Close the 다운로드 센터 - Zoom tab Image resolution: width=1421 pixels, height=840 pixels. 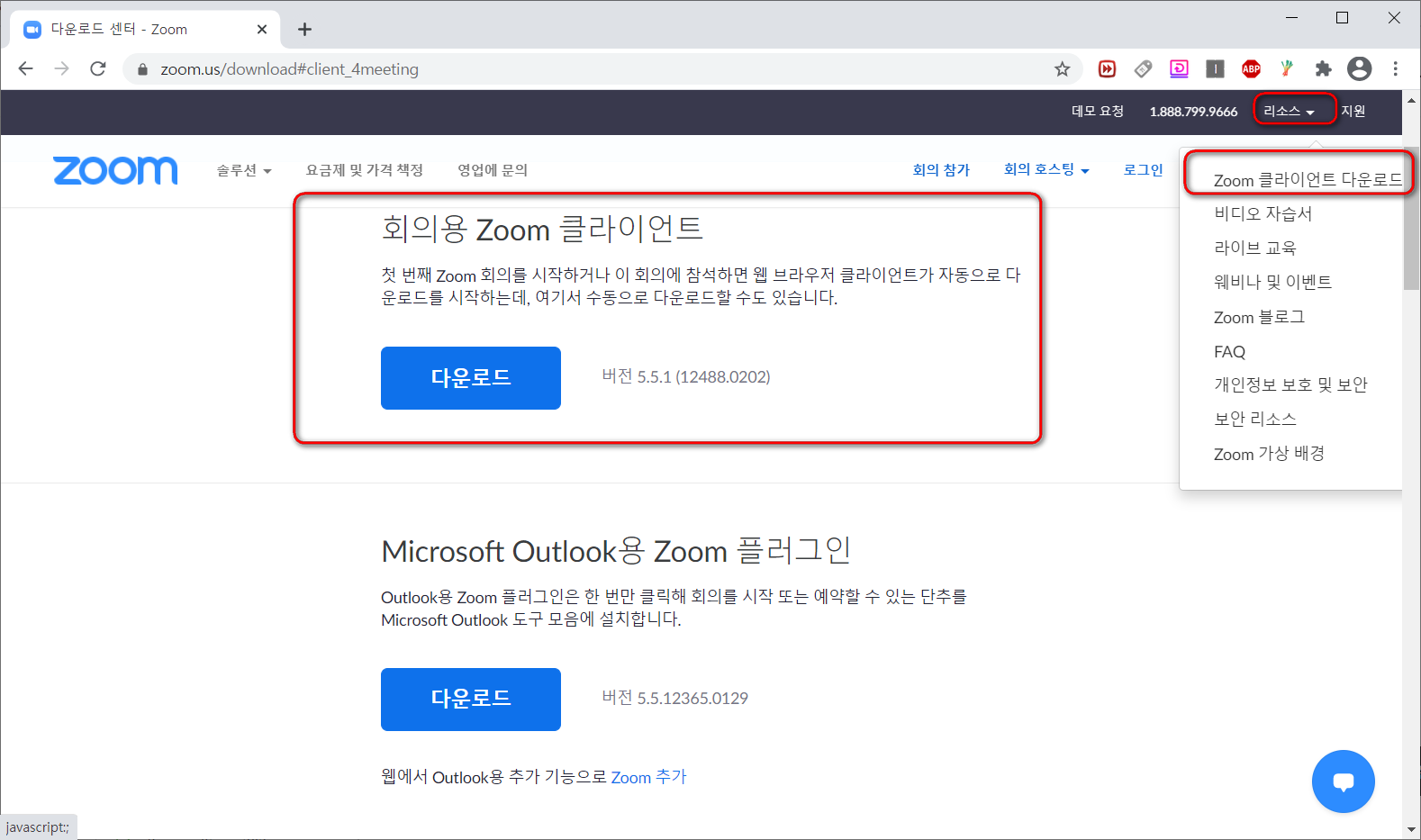click(x=262, y=29)
